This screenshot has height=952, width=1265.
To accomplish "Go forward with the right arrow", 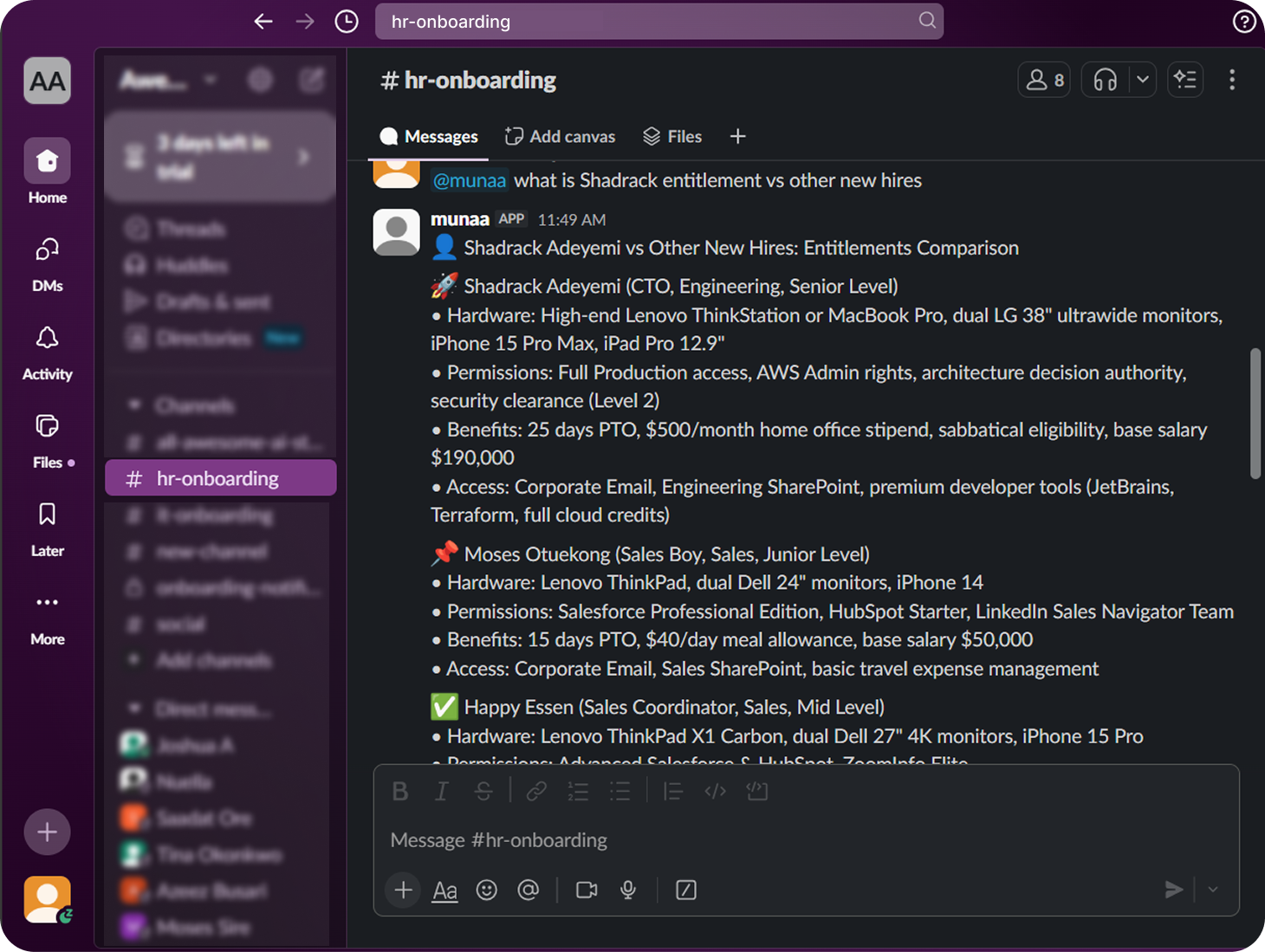I will click(305, 22).
